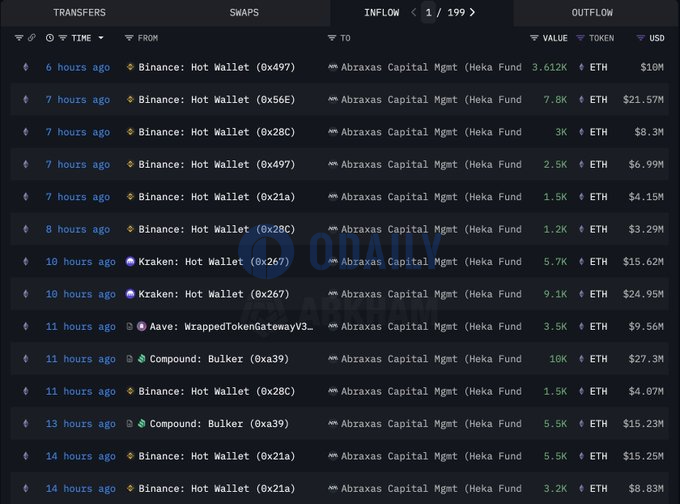This screenshot has height=504, width=680.
Task: Click the $3.29M USD amount
Action: pyautogui.click(x=646, y=229)
